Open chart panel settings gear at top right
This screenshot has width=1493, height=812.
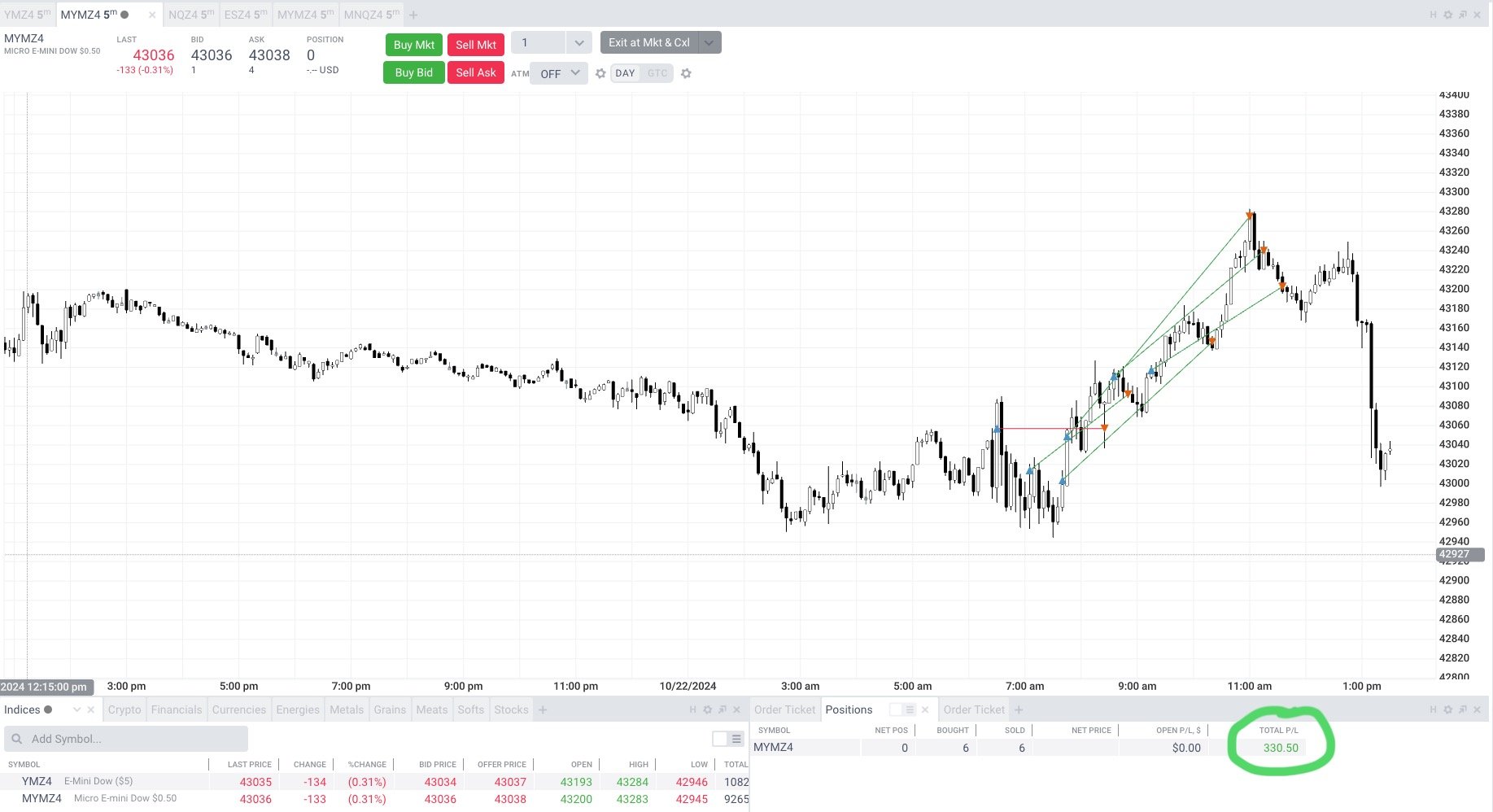[1447, 15]
